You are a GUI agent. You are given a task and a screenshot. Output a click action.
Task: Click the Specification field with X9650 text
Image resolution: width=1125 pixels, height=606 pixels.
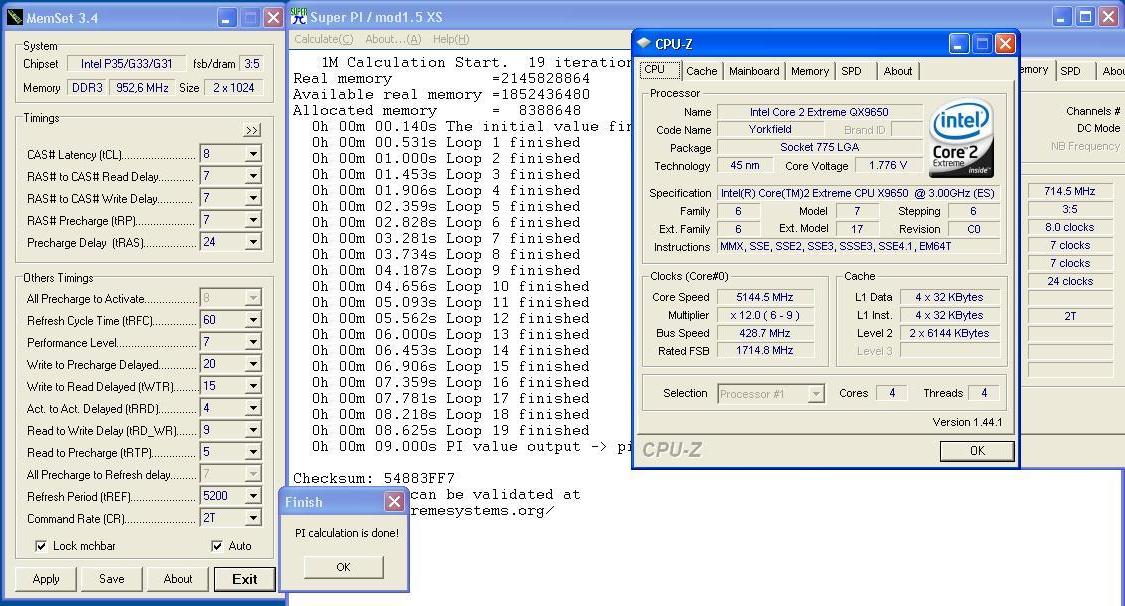click(858, 193)
